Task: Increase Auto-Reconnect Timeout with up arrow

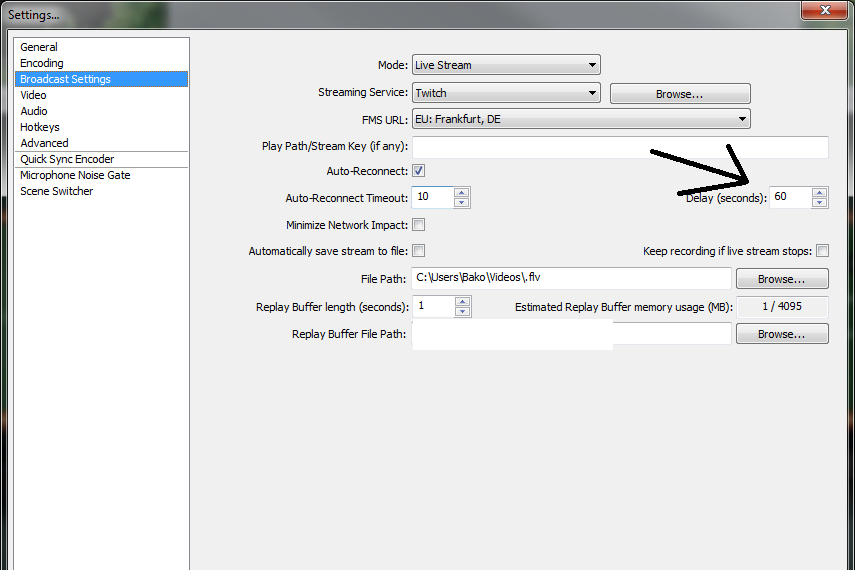Action: pyautogui.click(x=462, y=192)
